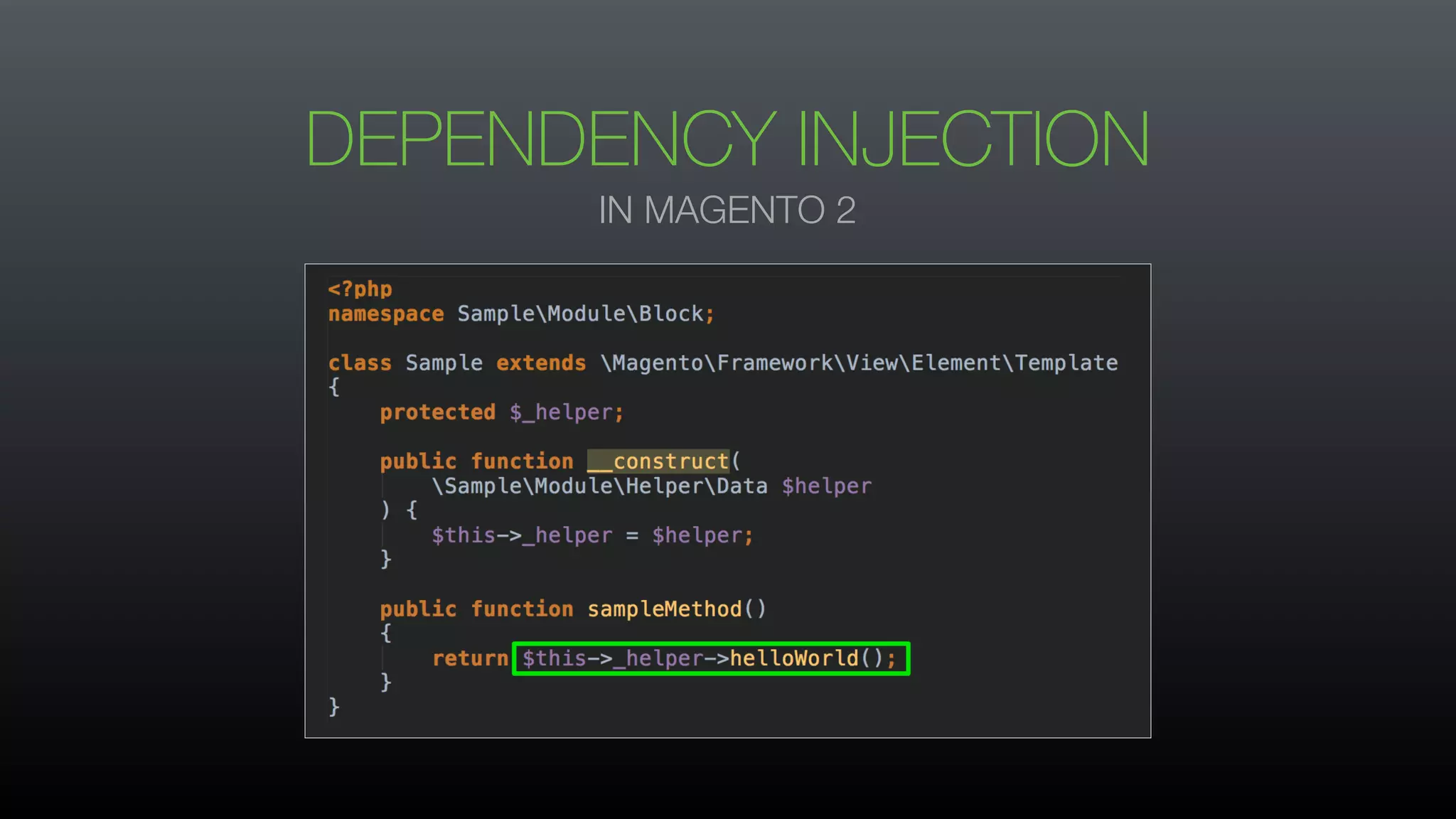Click the highlighted __construct method name
The height and width of the screenshot is (819, 1456).
658,461
